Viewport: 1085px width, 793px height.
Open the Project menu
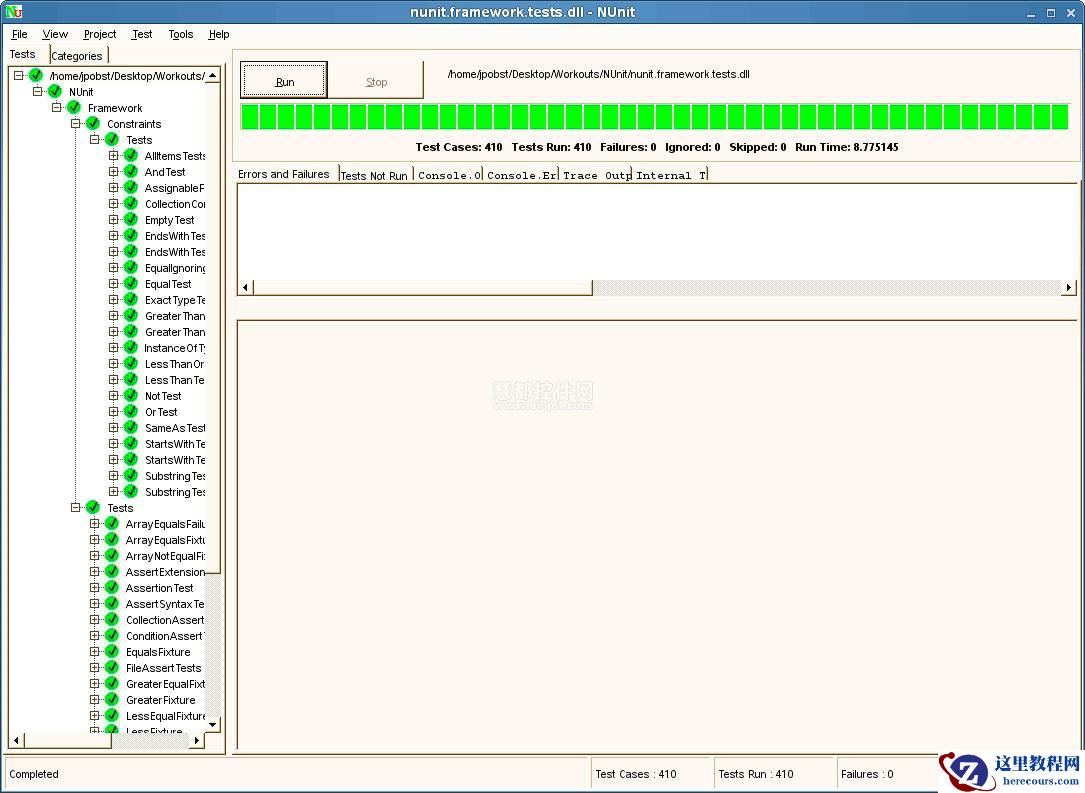click(99, 34)
